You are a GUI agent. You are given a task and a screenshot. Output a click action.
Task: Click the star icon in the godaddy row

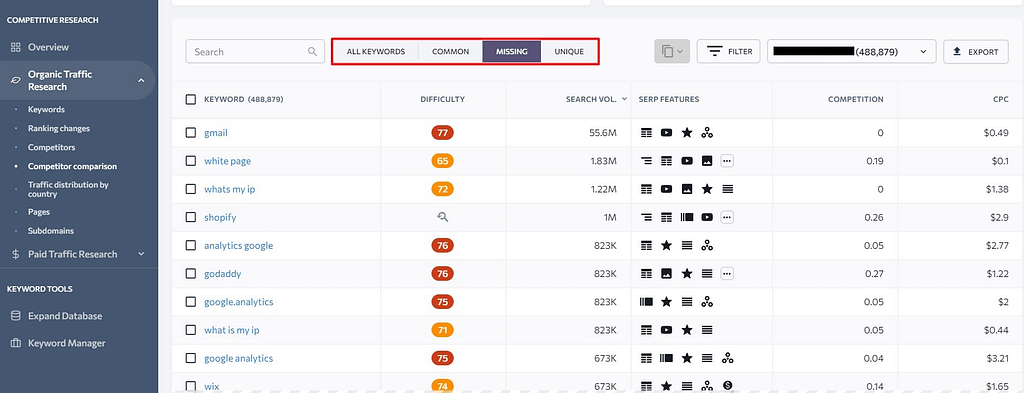(x=686, y=274)
